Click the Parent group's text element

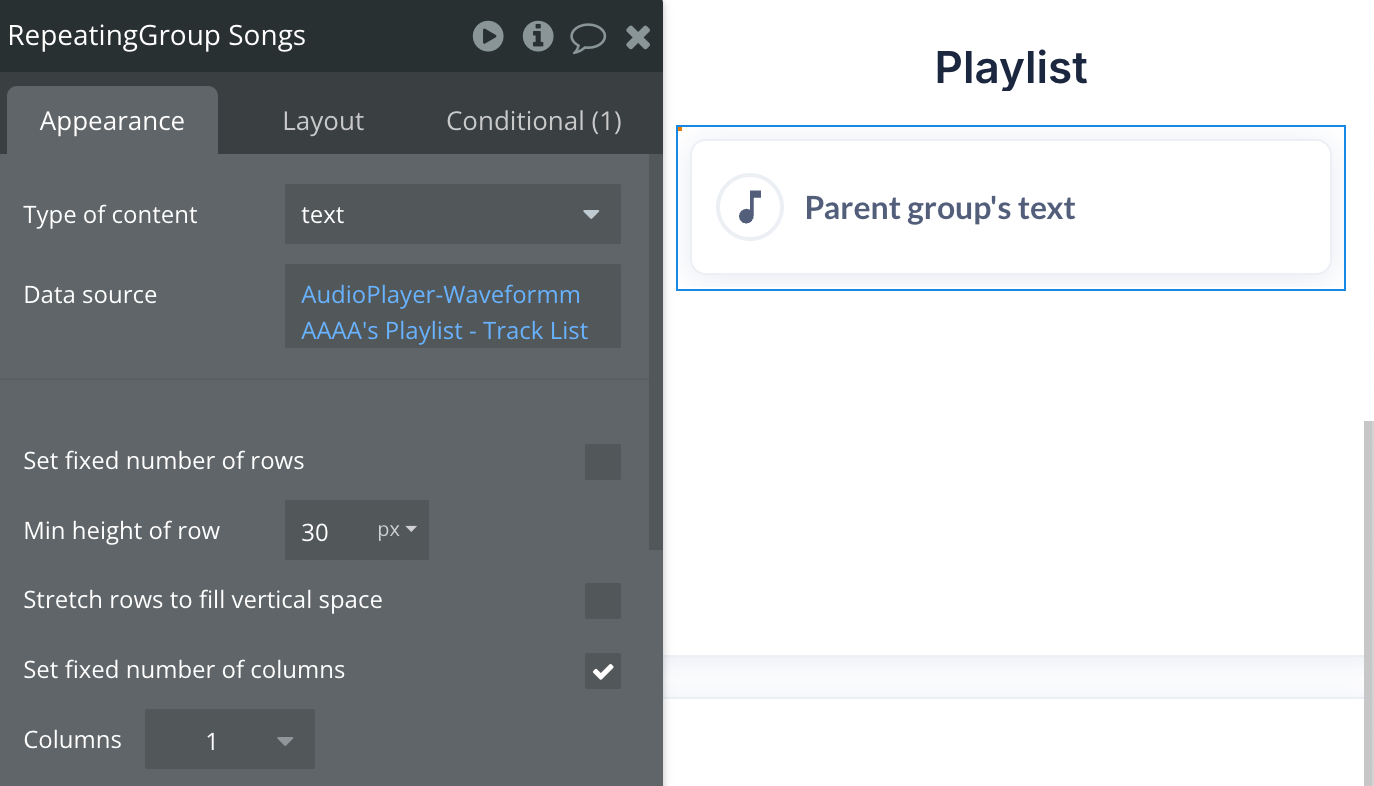pyautogui.click(x=940, y=208)
